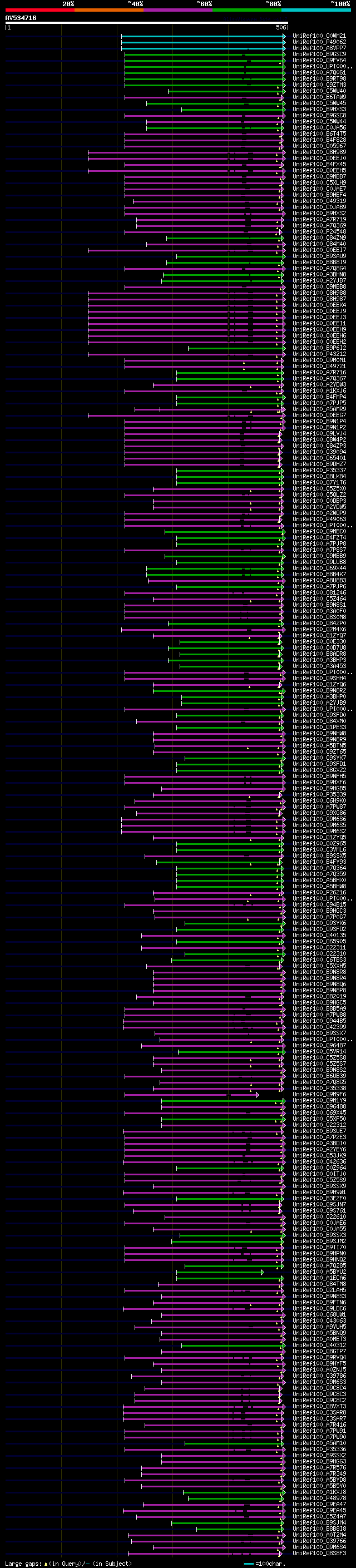Select the short purple bar of UniRef100_Q9M9F6
The width and height of the screenshot is (356, 1568).
tap(192, 1095)
